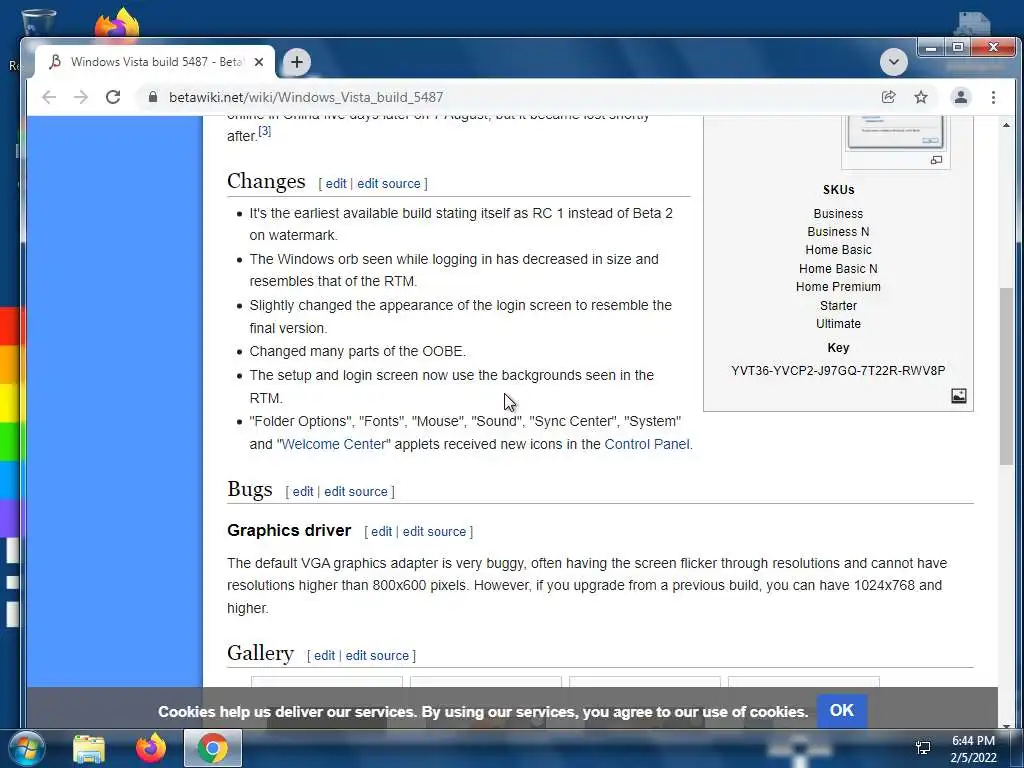Share this page icon in address bar
1024x768 pixels.
click(888, 97)
